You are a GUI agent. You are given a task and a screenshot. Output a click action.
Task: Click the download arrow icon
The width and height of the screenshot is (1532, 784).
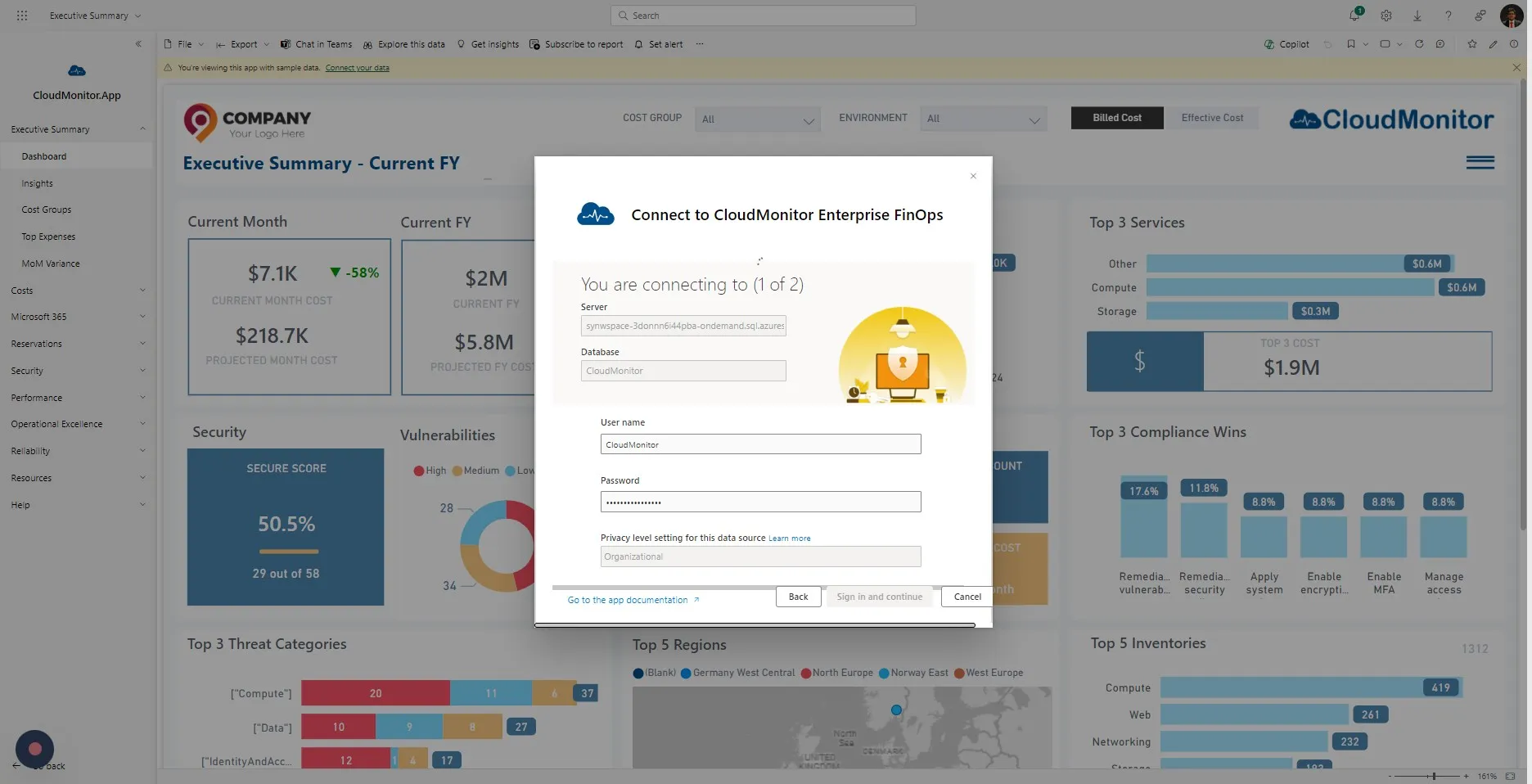(1417, 16)
